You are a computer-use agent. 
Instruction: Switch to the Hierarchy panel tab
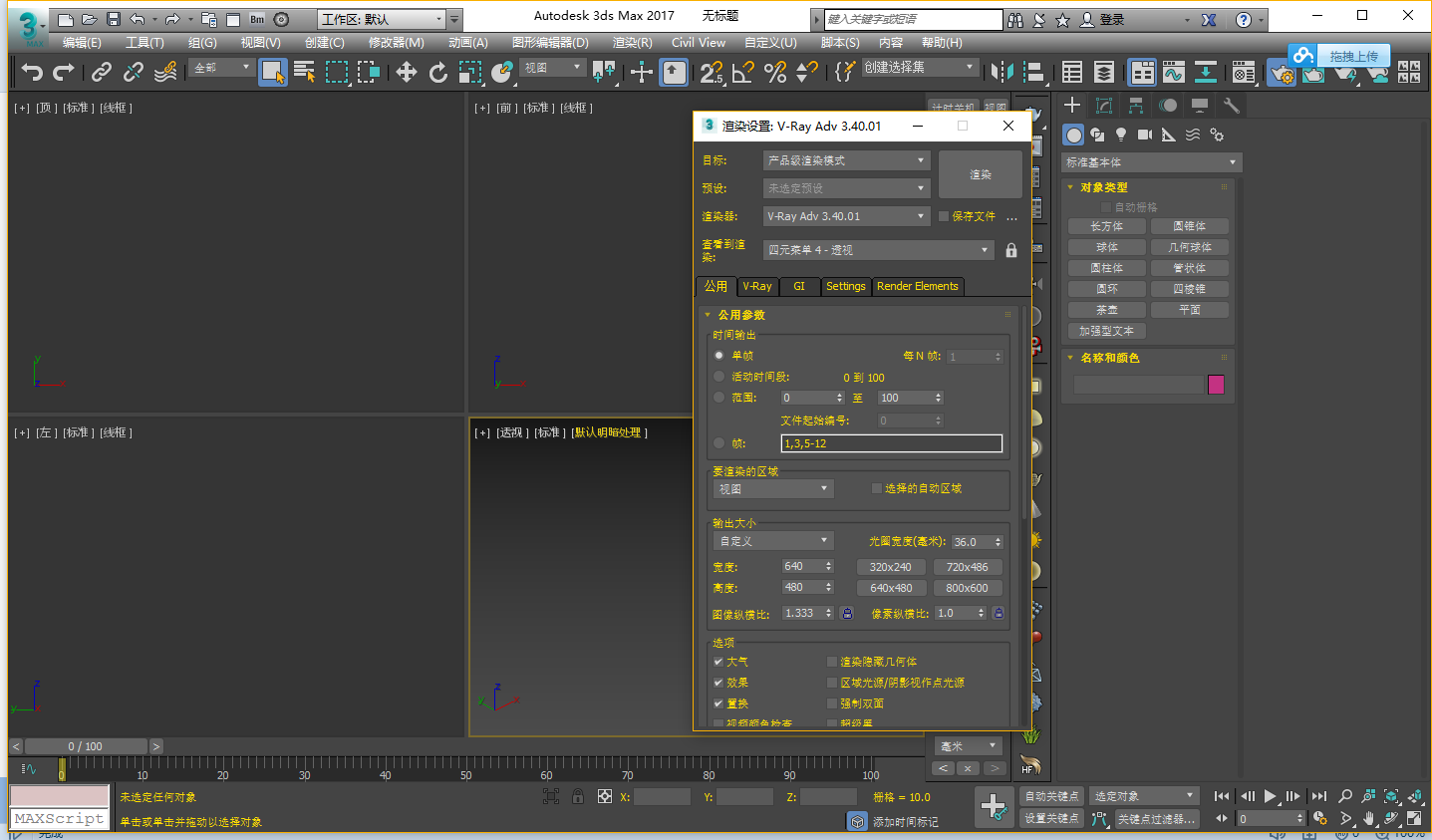pyautogui.click(x=1136, y=106)
